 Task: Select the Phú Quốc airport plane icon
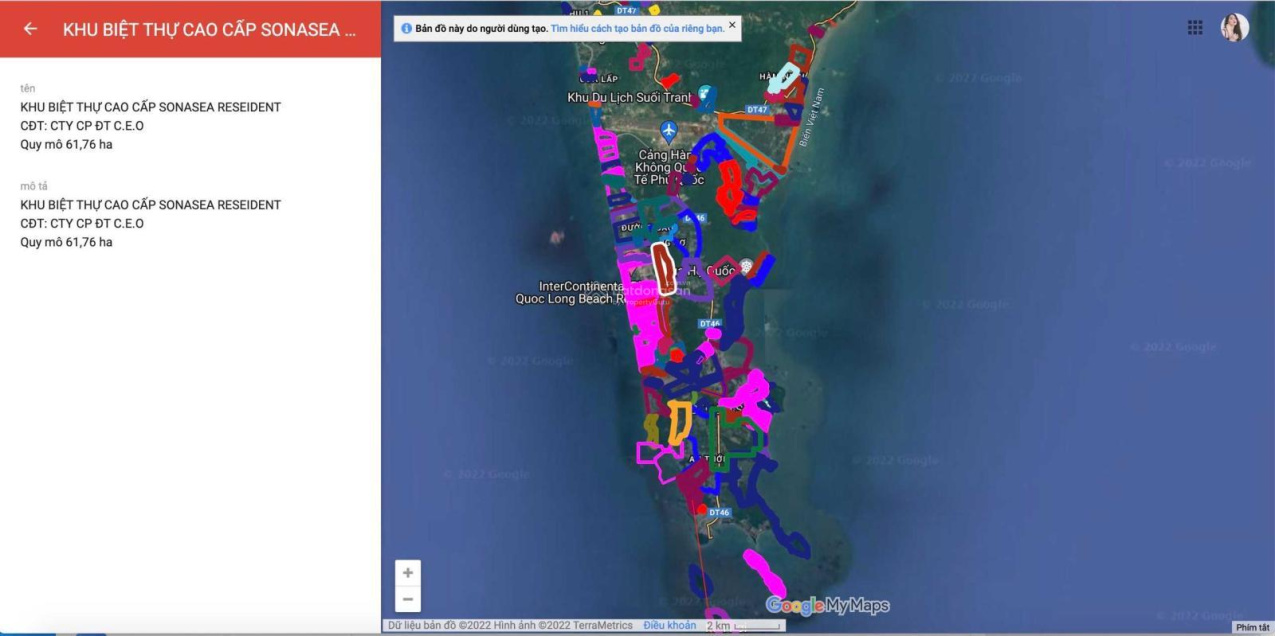point(669,130)
